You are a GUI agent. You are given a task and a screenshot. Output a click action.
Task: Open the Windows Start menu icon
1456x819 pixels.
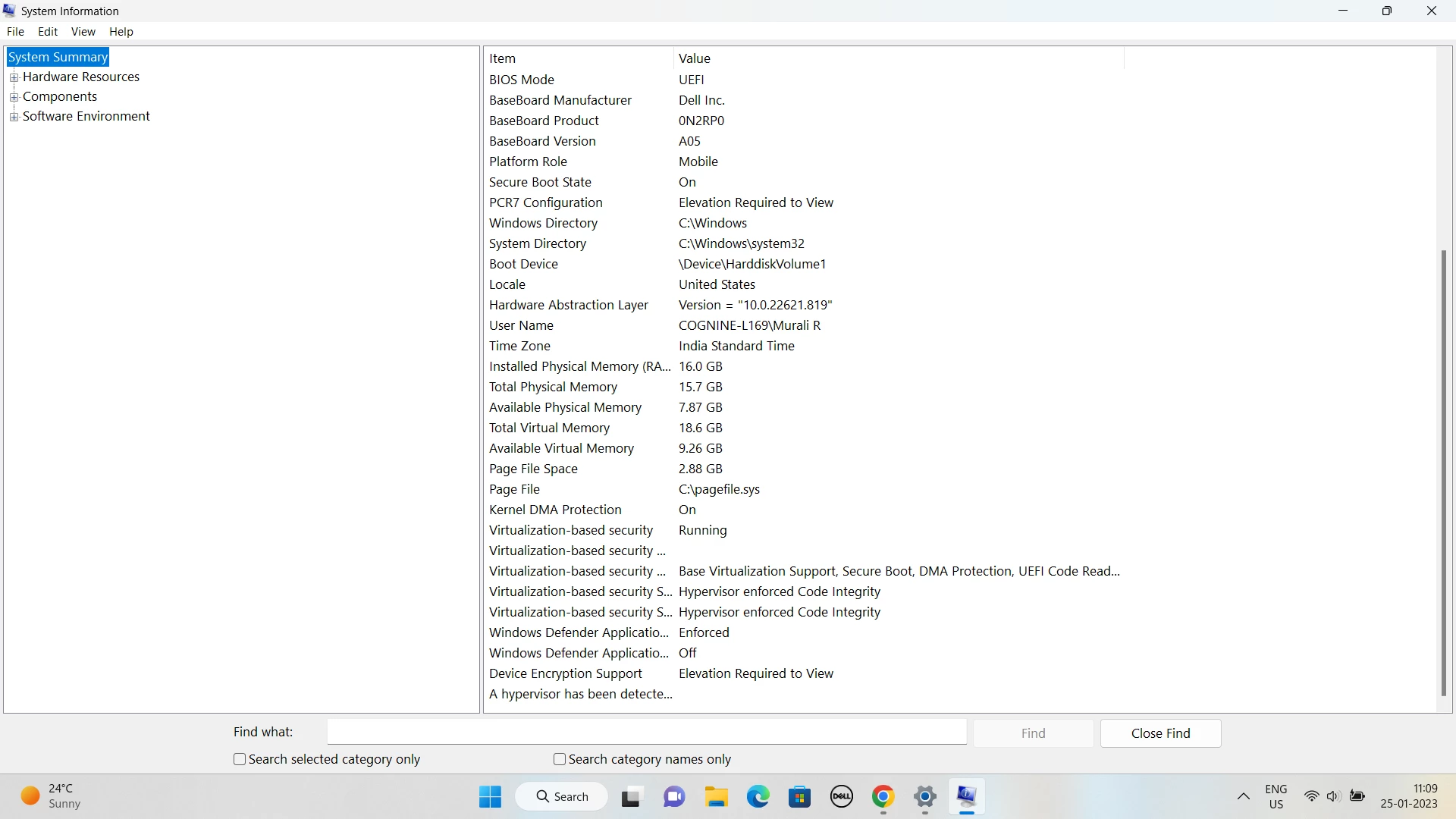(x=490, y=796)
